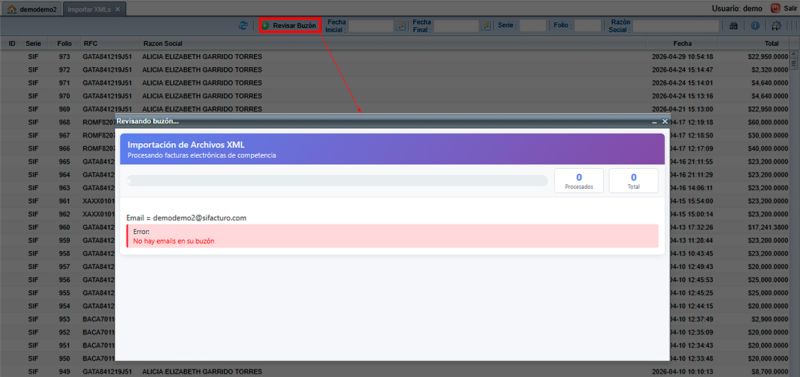Viewport: 800px width, 377px height.
Task: Click the $2,900.0000 total cell
Action: (x=769, y=319)
